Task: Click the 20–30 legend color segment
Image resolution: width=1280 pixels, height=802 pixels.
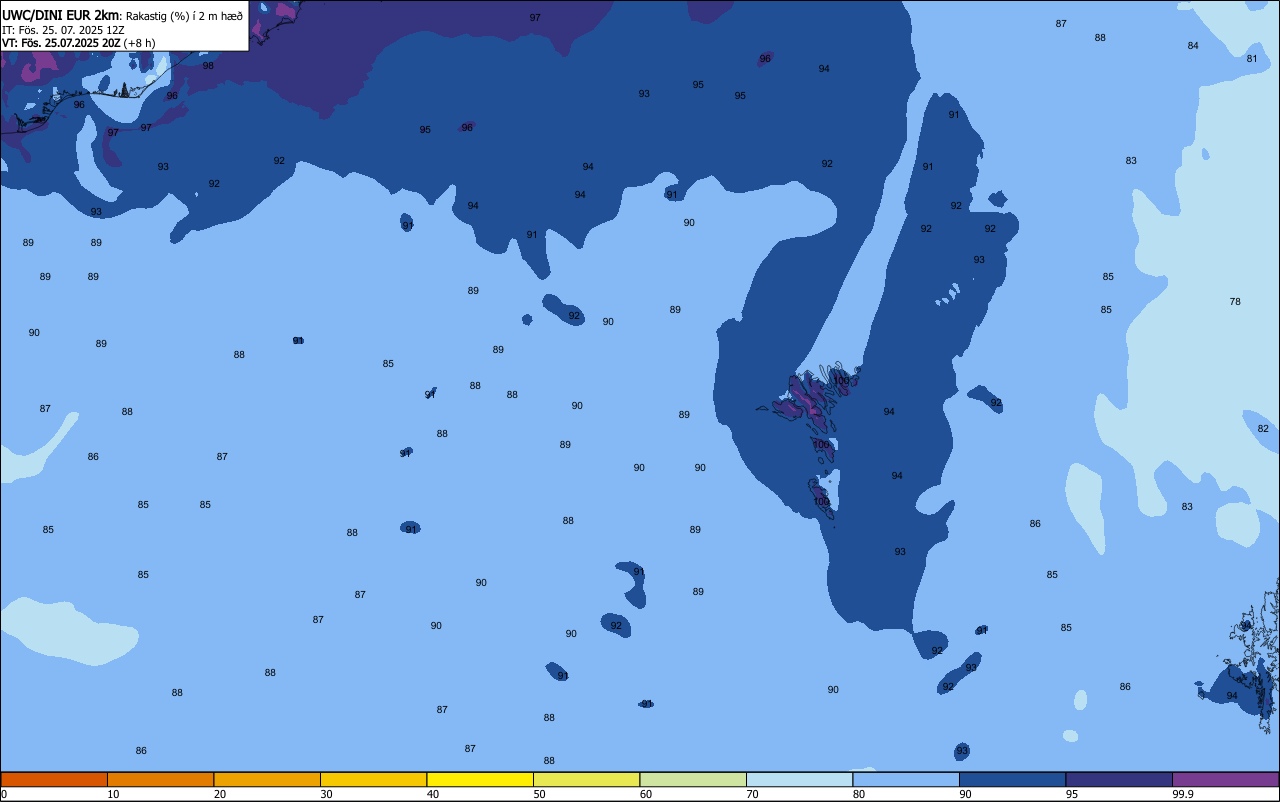Action: tap(267, 779)
